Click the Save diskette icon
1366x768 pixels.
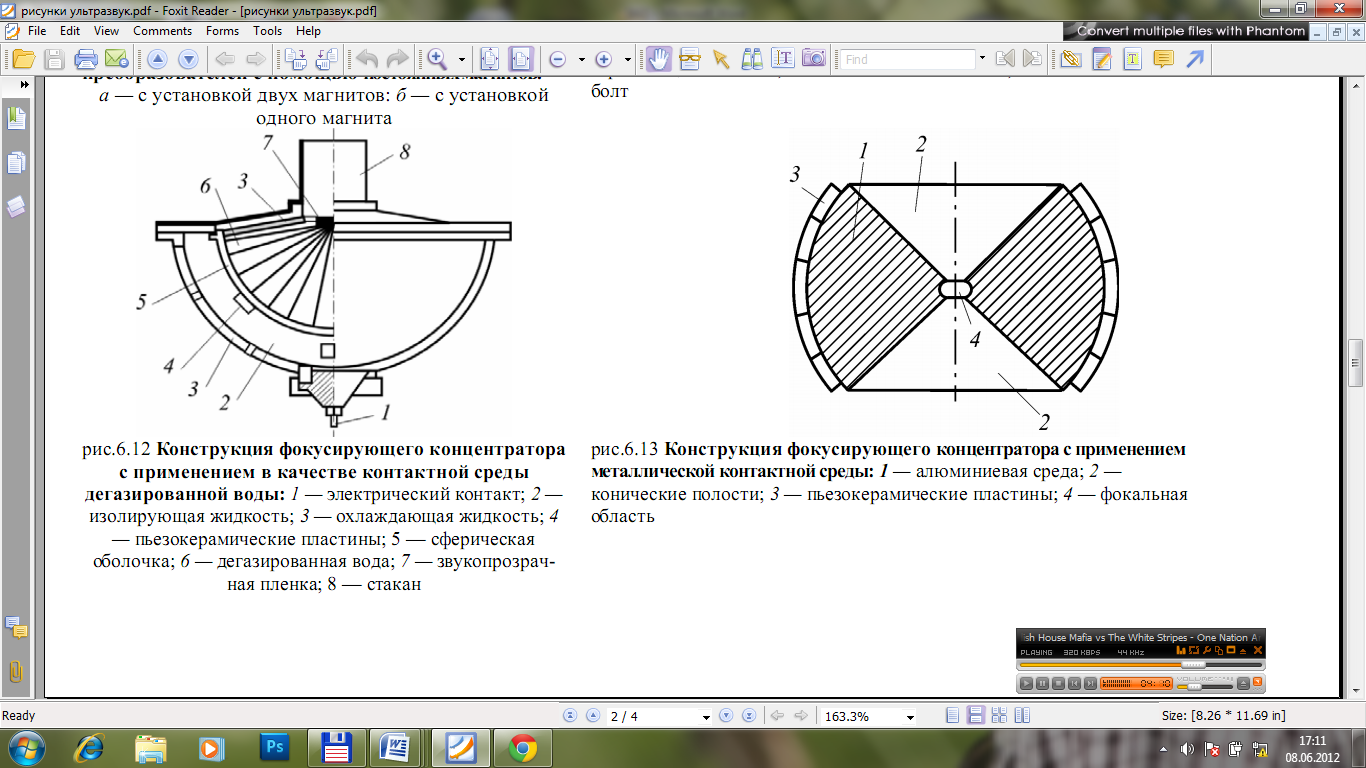[54, 58]
